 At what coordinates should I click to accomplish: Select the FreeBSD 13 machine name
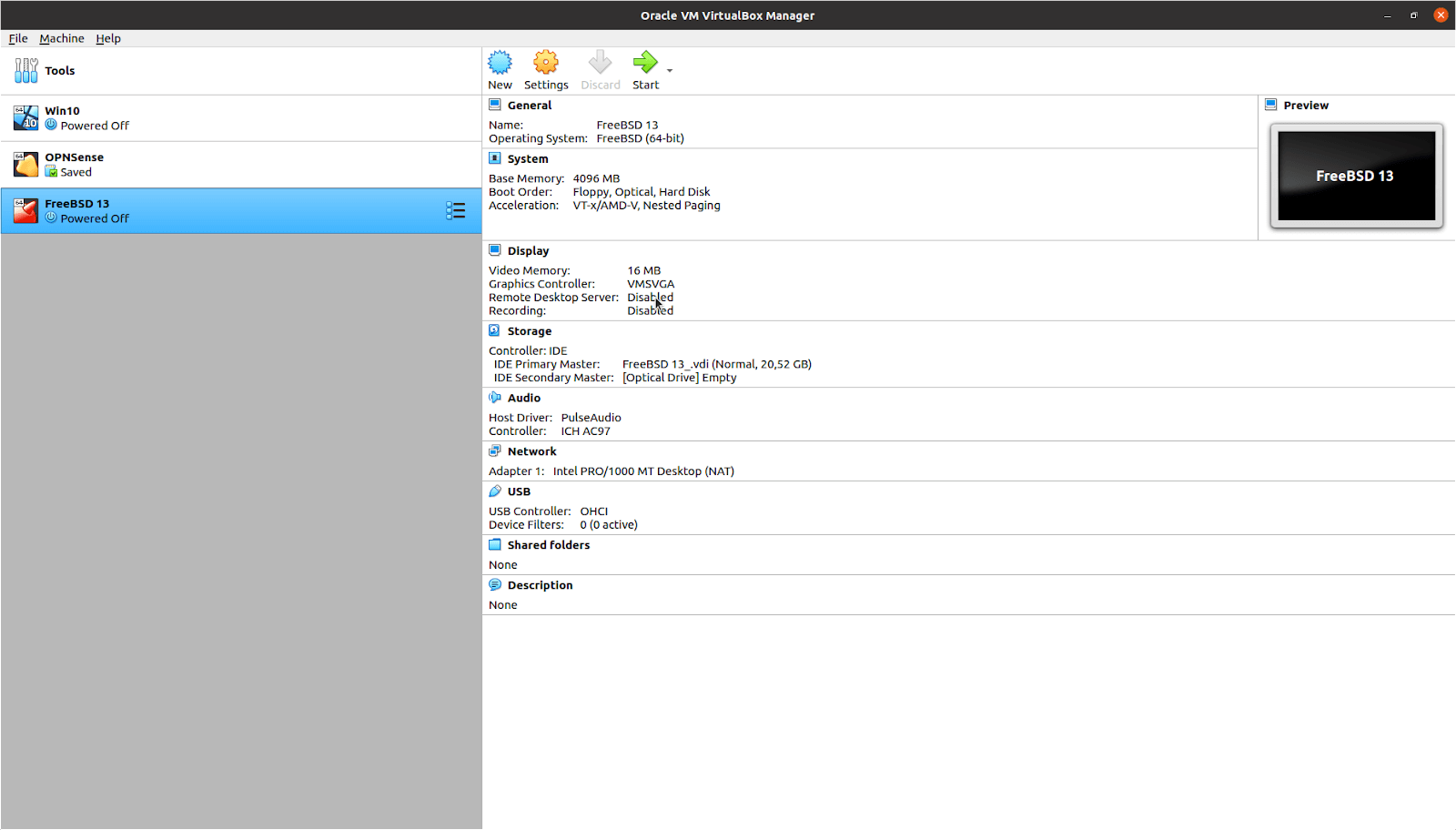(x=77, y=204)
